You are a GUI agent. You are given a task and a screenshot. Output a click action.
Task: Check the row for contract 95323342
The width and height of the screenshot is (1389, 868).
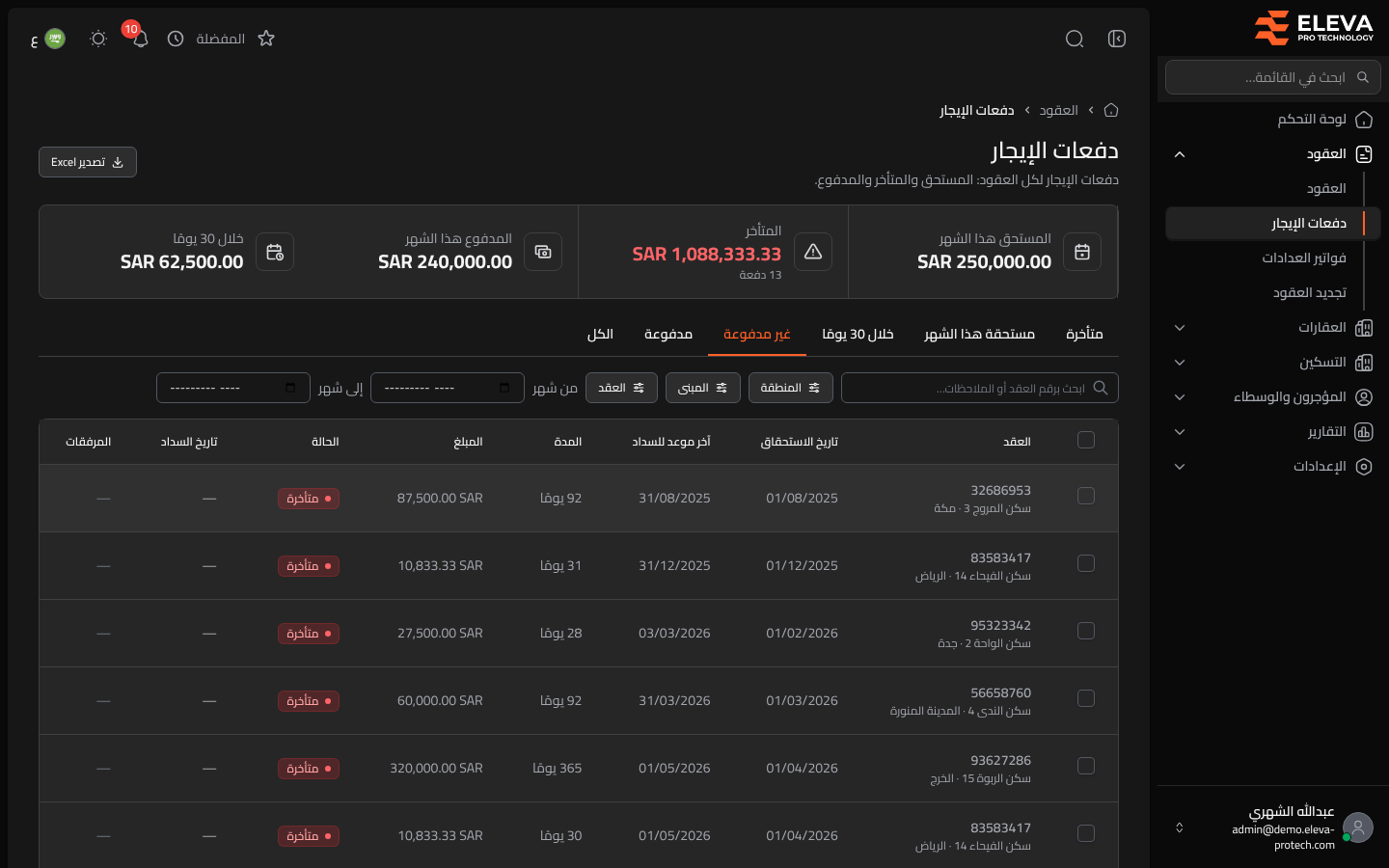pyautogui.click(x=1086, y=631)
